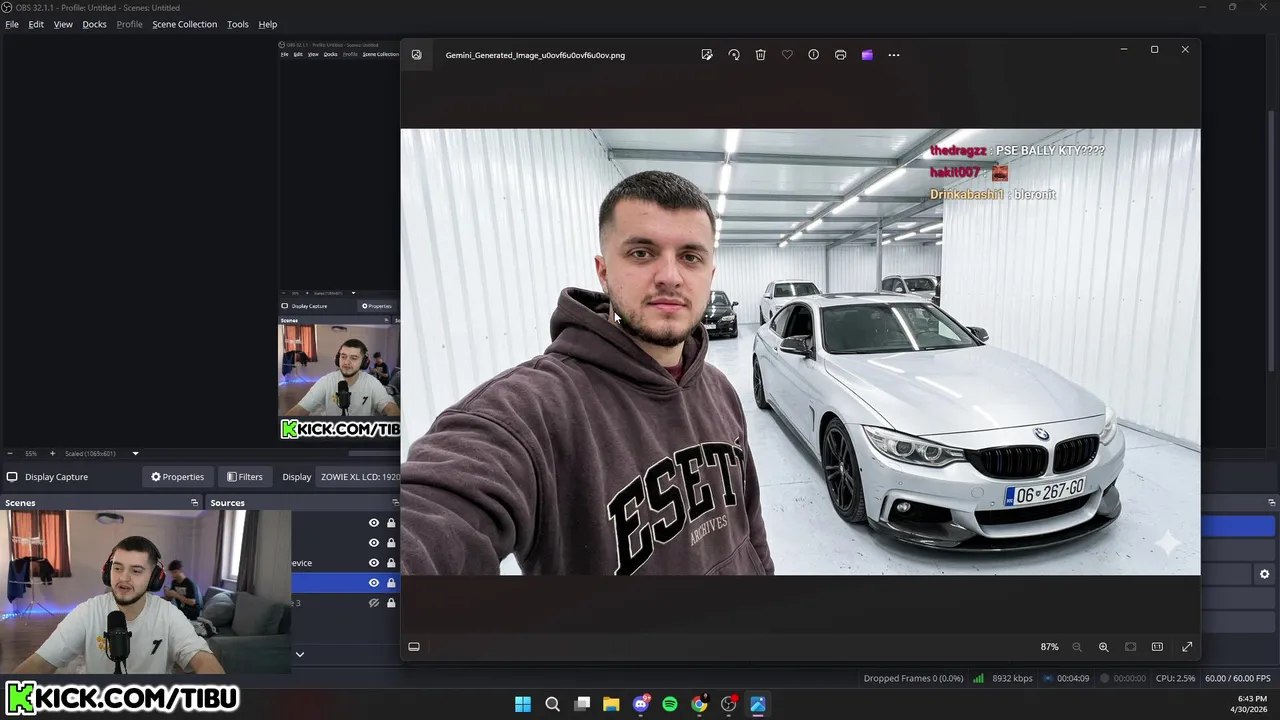This screenshot has height=720, width=1280.
Task: Open the View menu in OBS
Action: point(63,24)
